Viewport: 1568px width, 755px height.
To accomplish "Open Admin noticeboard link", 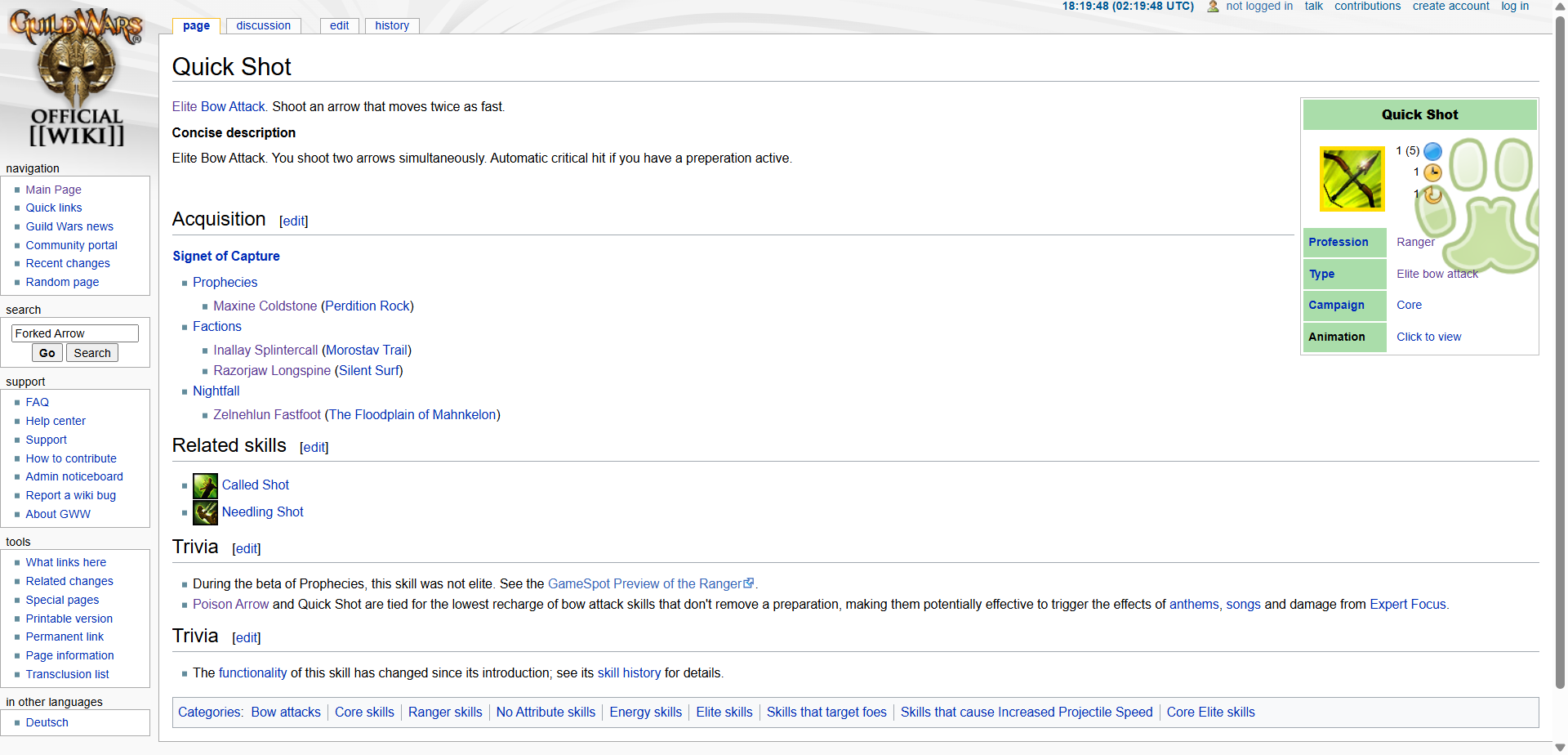I will pos(74,476).
